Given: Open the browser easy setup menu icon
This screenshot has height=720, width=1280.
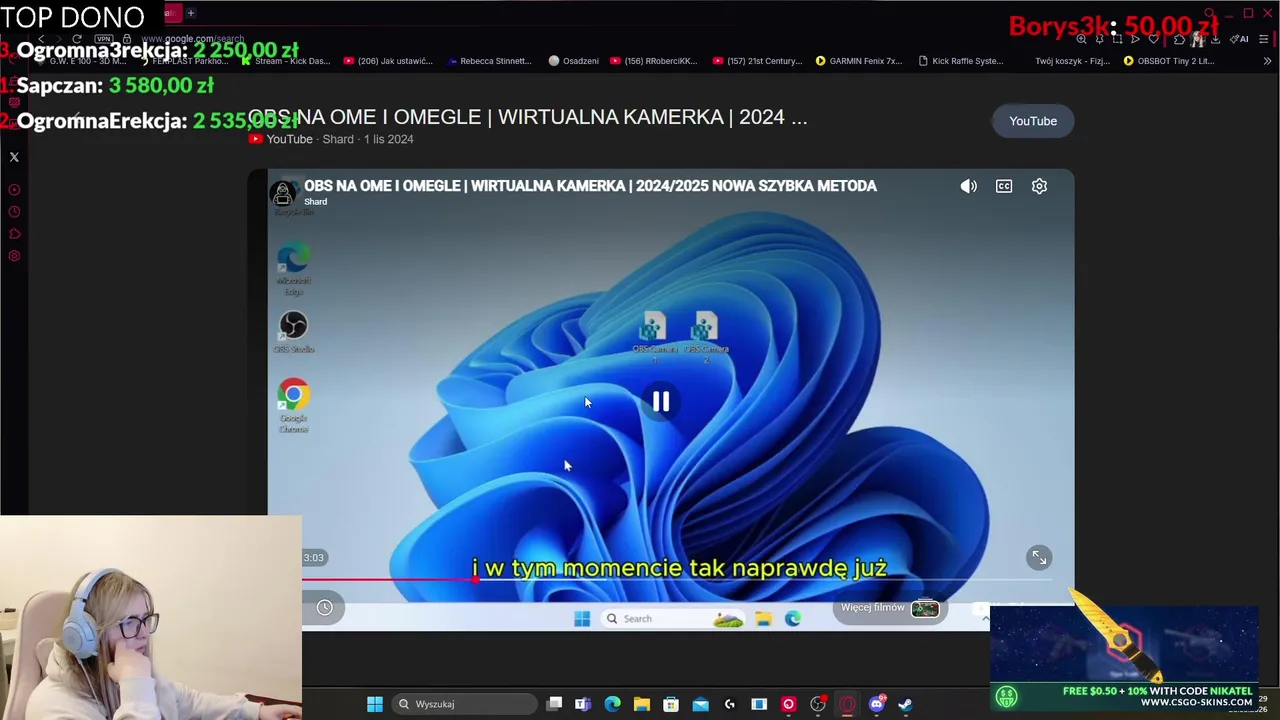Looking at the screenshot, I should click(x=1264, y=39).
